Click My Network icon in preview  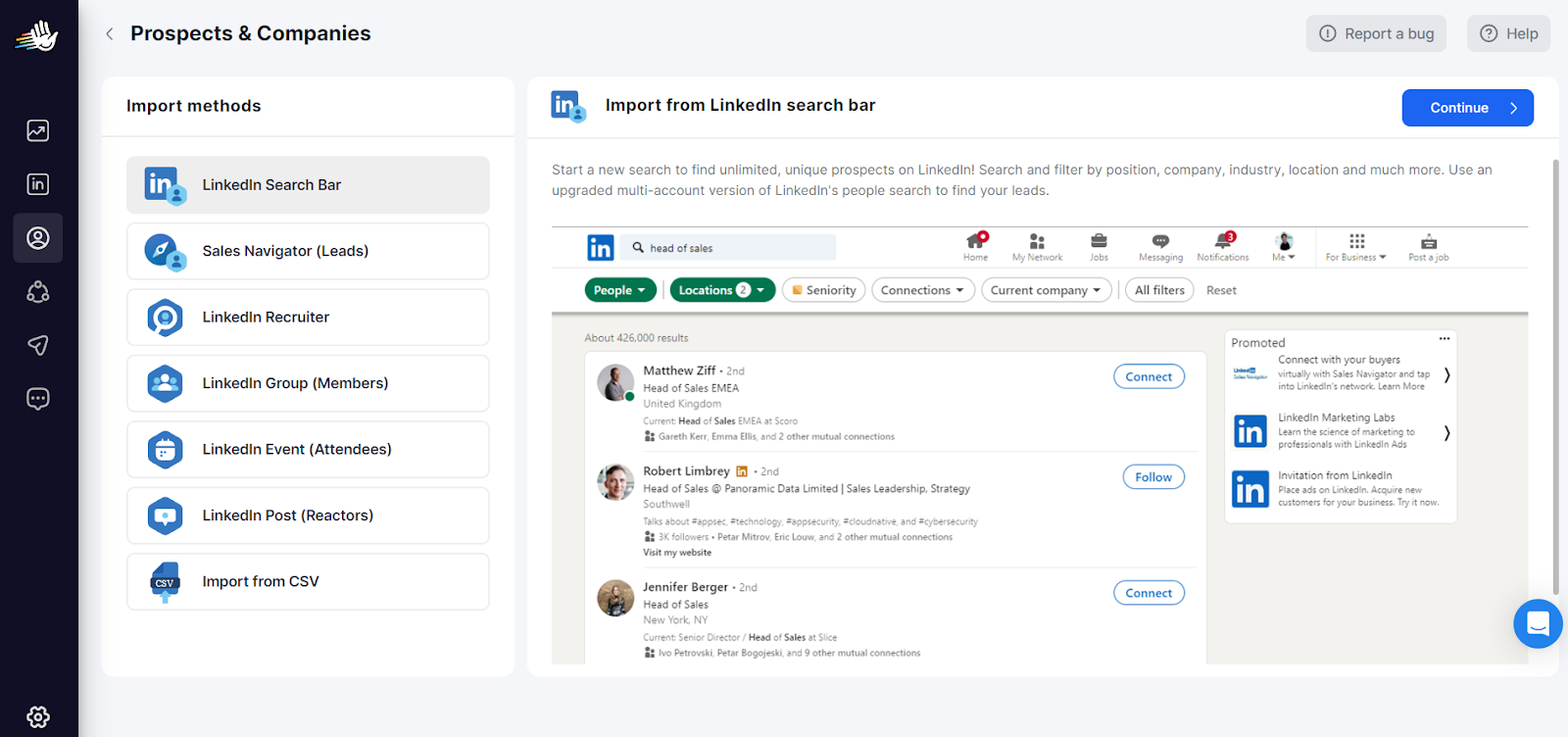[x=1037, y=247]
